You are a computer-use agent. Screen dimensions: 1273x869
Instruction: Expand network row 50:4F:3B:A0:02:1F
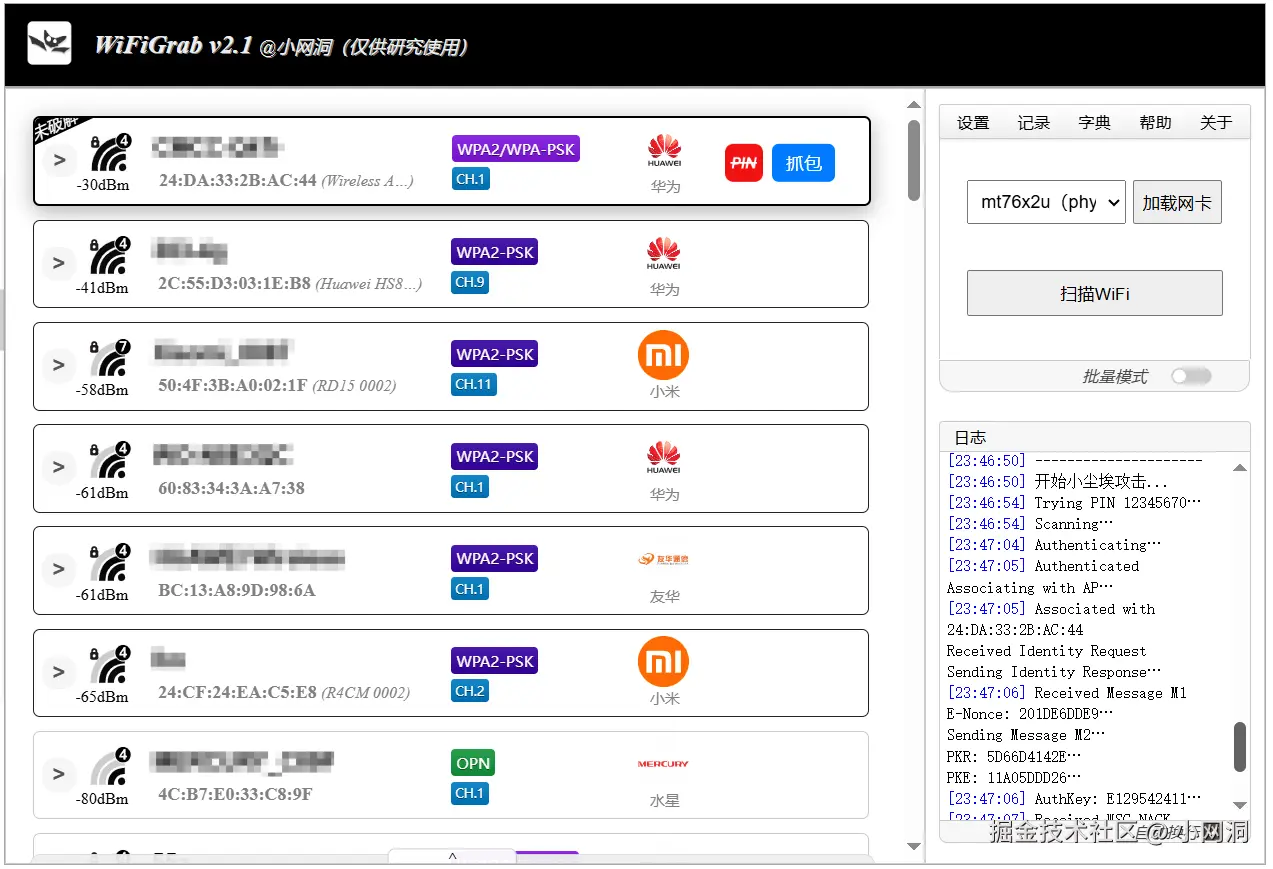point(59,365)
